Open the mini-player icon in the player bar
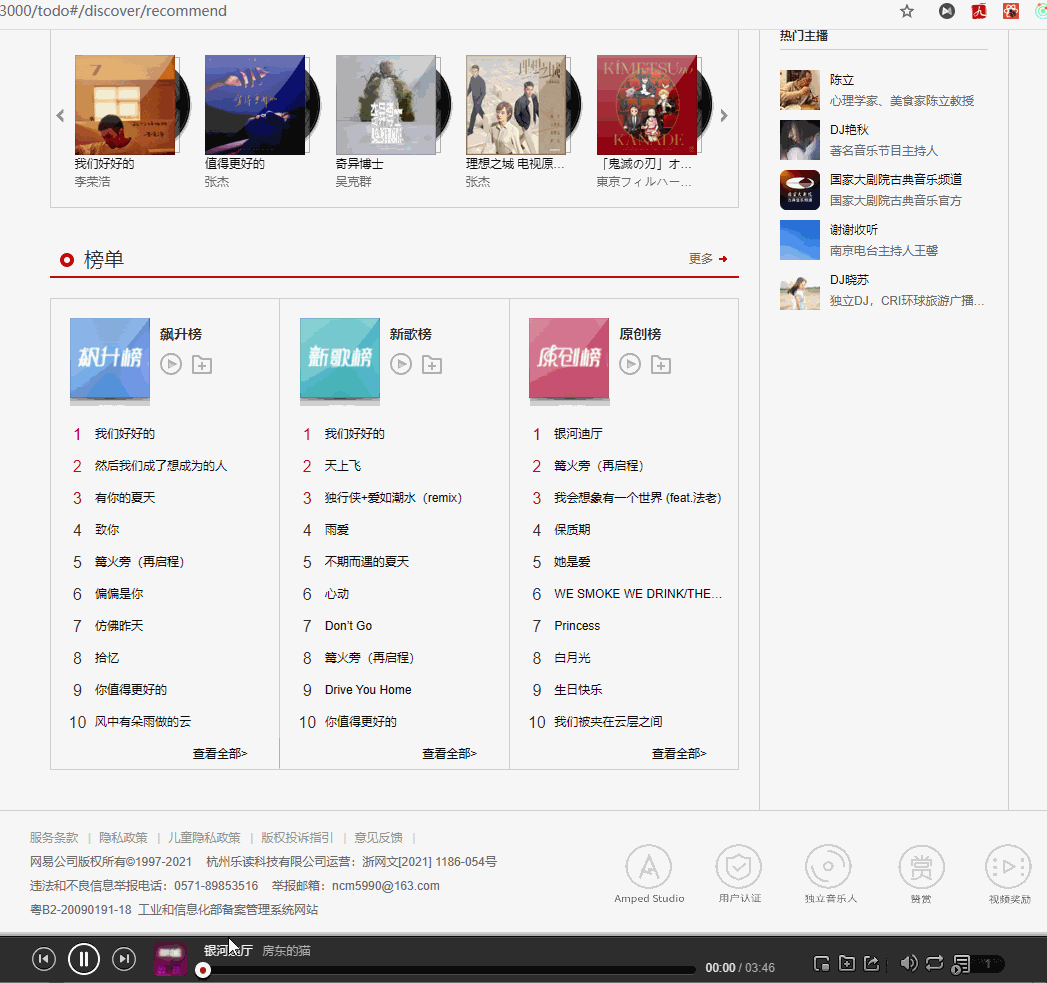Image resolution: width=1047 pixels, height=983 pixels. click(x=823, y=963)
